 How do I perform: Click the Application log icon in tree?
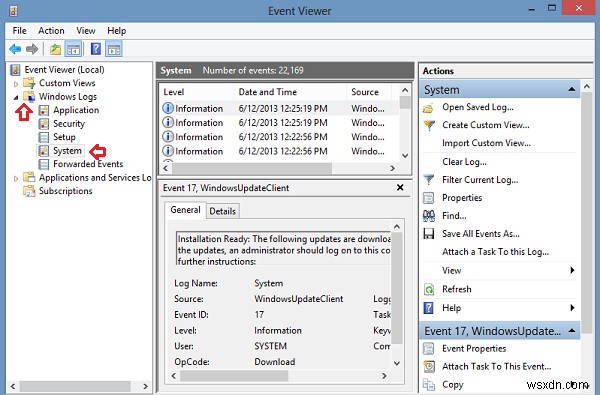pos(44,110)
